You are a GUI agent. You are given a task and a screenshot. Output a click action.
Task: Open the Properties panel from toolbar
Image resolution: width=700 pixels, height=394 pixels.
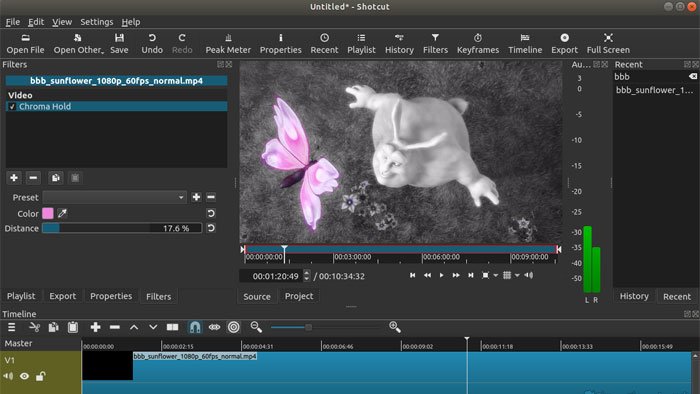pyautogui.click(x=280, y=44)
